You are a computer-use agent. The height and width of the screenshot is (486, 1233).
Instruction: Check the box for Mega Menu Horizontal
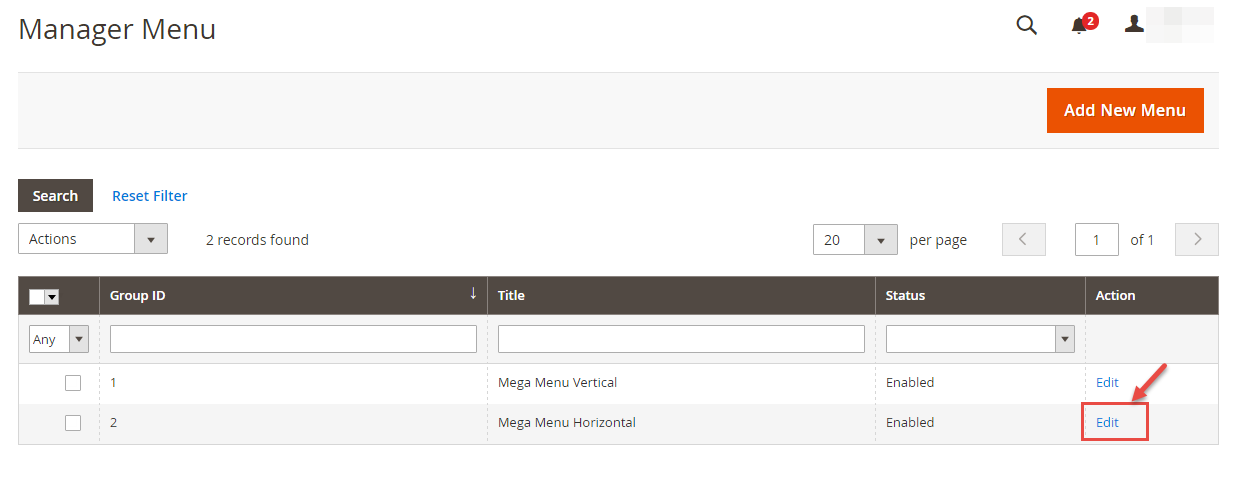[73, 423]
